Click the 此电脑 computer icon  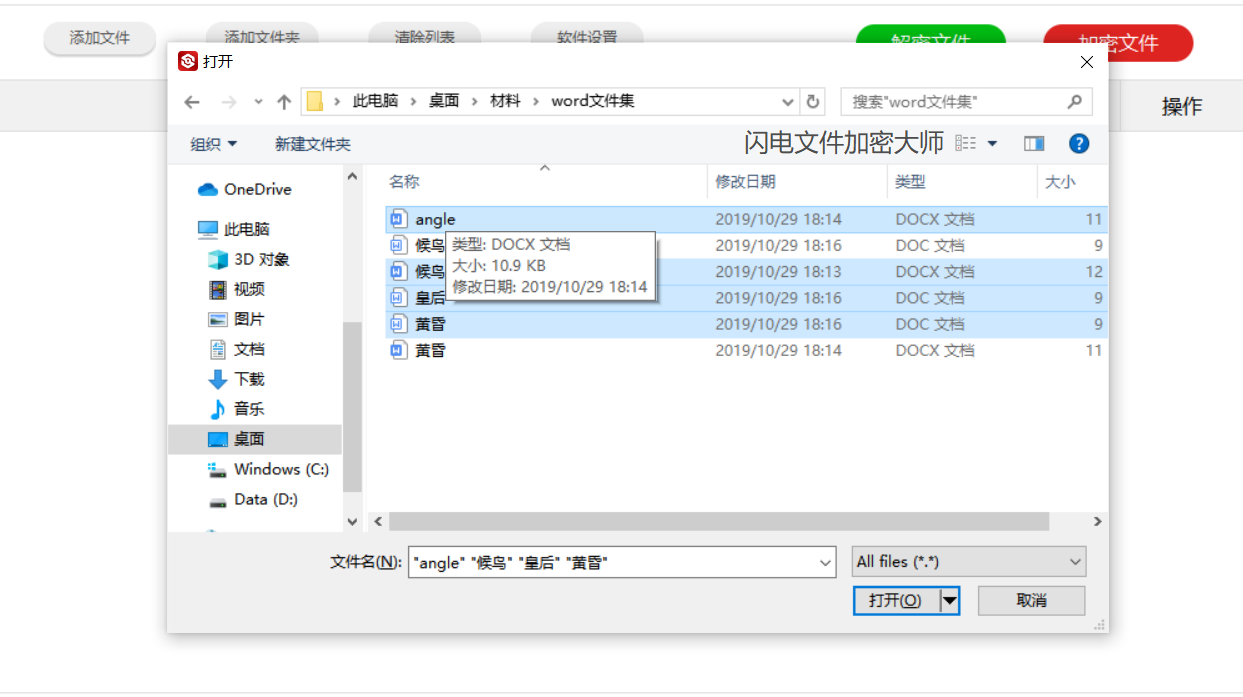[208, 229]
